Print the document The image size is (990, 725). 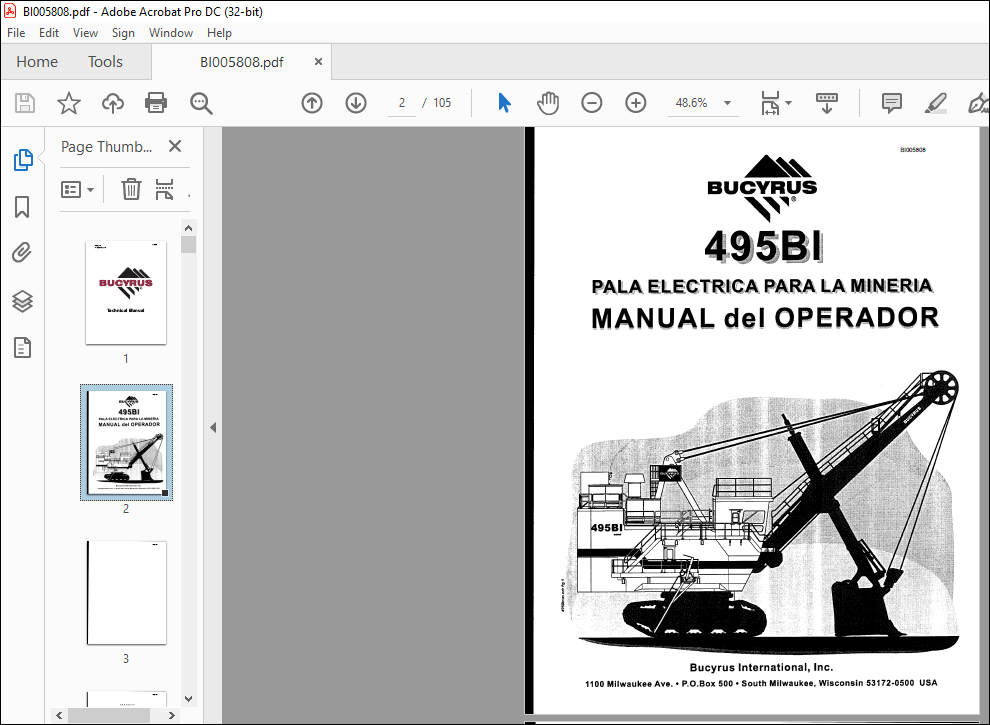(156, 103)
